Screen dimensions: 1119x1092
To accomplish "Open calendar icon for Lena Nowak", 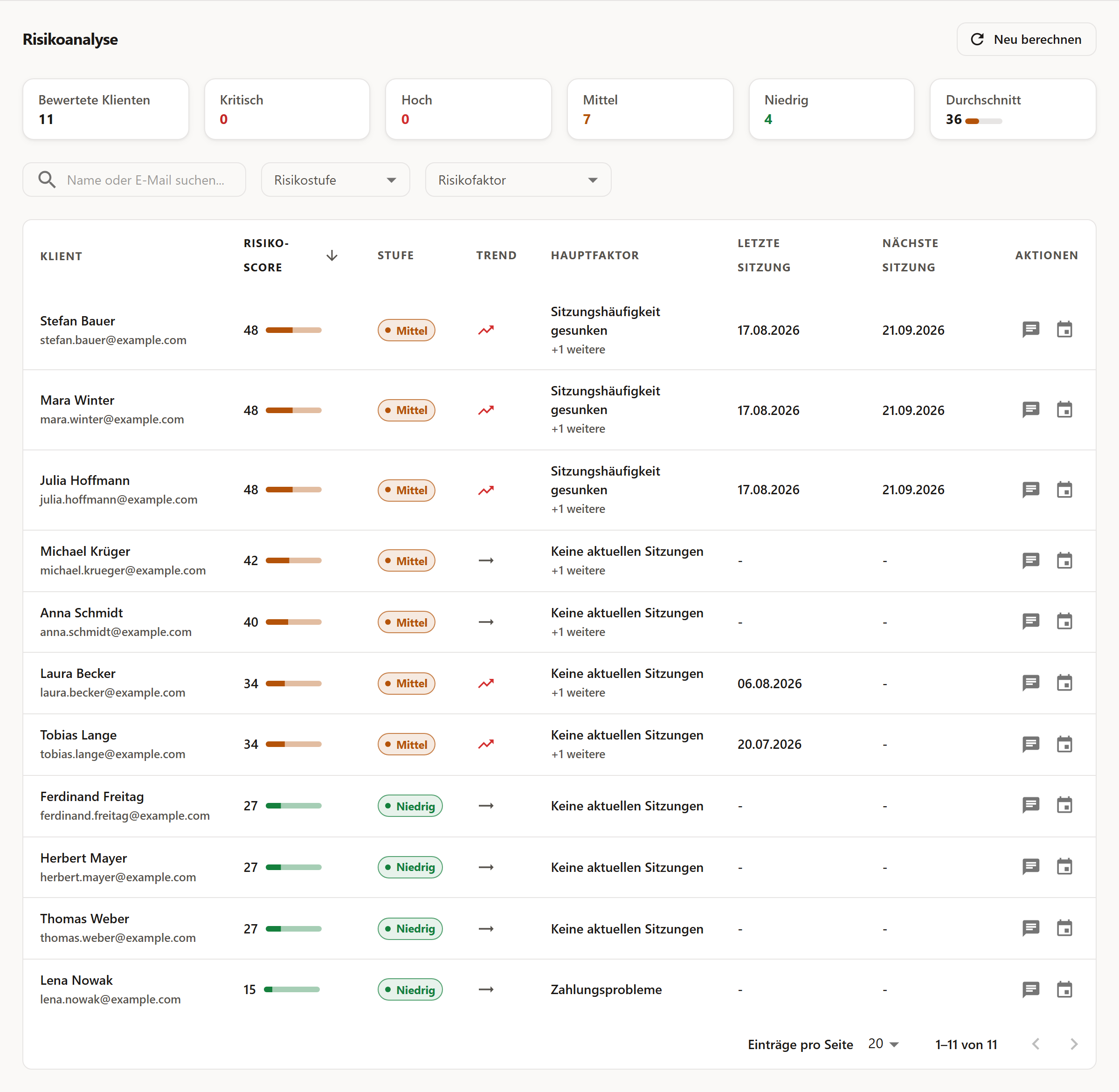I will 1064,989.
